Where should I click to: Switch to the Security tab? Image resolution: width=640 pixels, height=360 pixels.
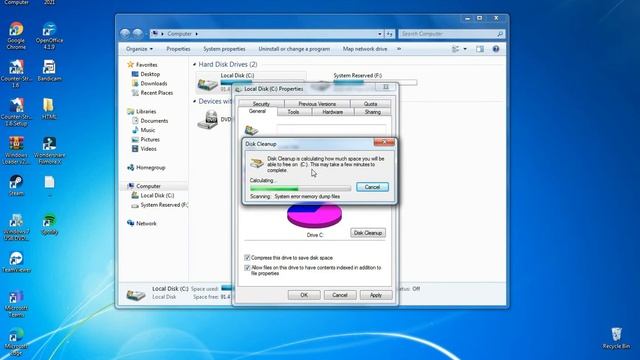tap(261, 104)
